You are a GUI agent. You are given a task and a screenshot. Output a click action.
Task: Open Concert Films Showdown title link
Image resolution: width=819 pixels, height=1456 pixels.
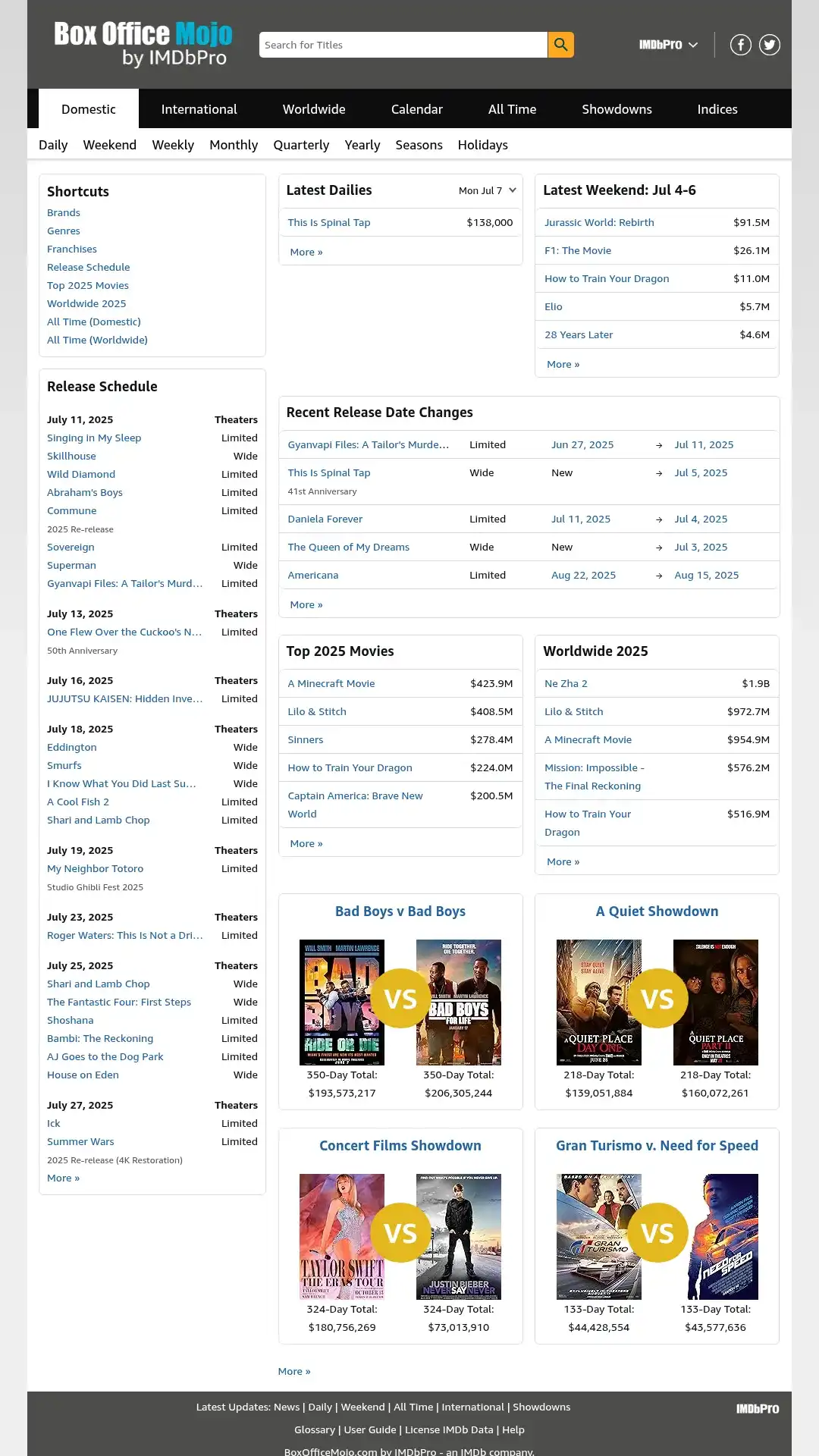[x=400, y=1146]
